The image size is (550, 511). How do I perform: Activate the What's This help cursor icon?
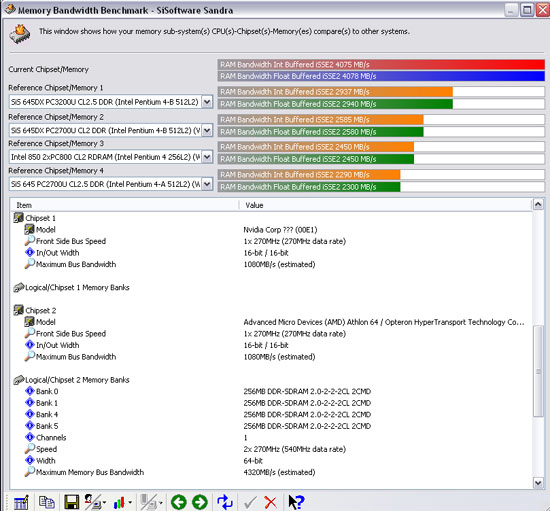[296, 503]
